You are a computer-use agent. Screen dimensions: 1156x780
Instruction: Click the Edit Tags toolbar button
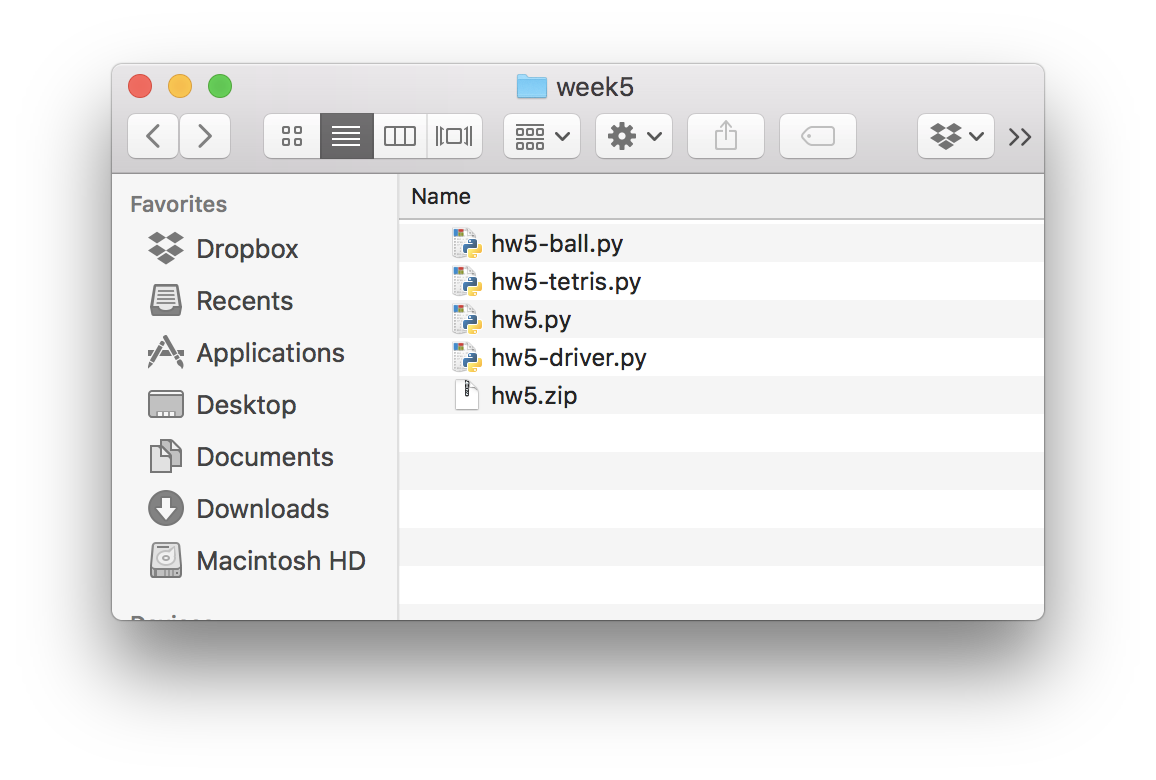tap(818, 136)
